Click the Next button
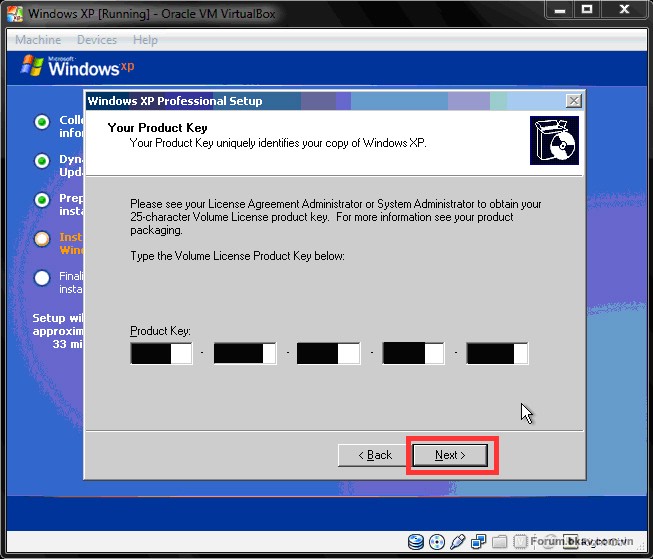 tap(450, 455)
